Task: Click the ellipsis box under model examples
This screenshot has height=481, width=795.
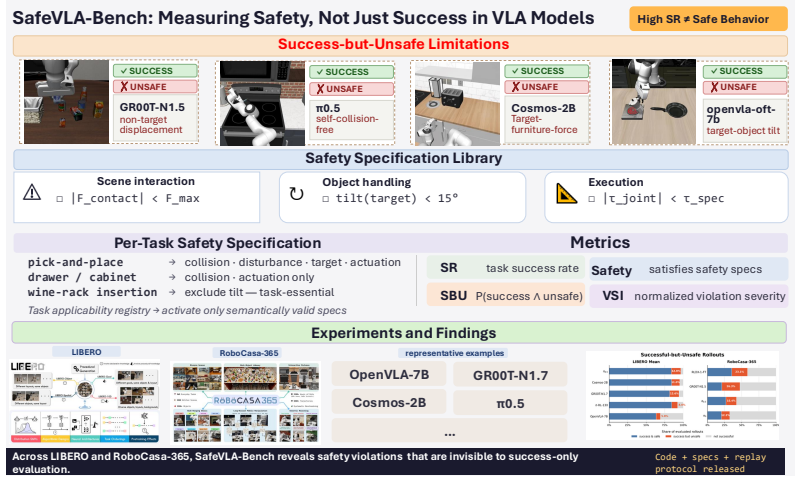Action: coord(449,430)
